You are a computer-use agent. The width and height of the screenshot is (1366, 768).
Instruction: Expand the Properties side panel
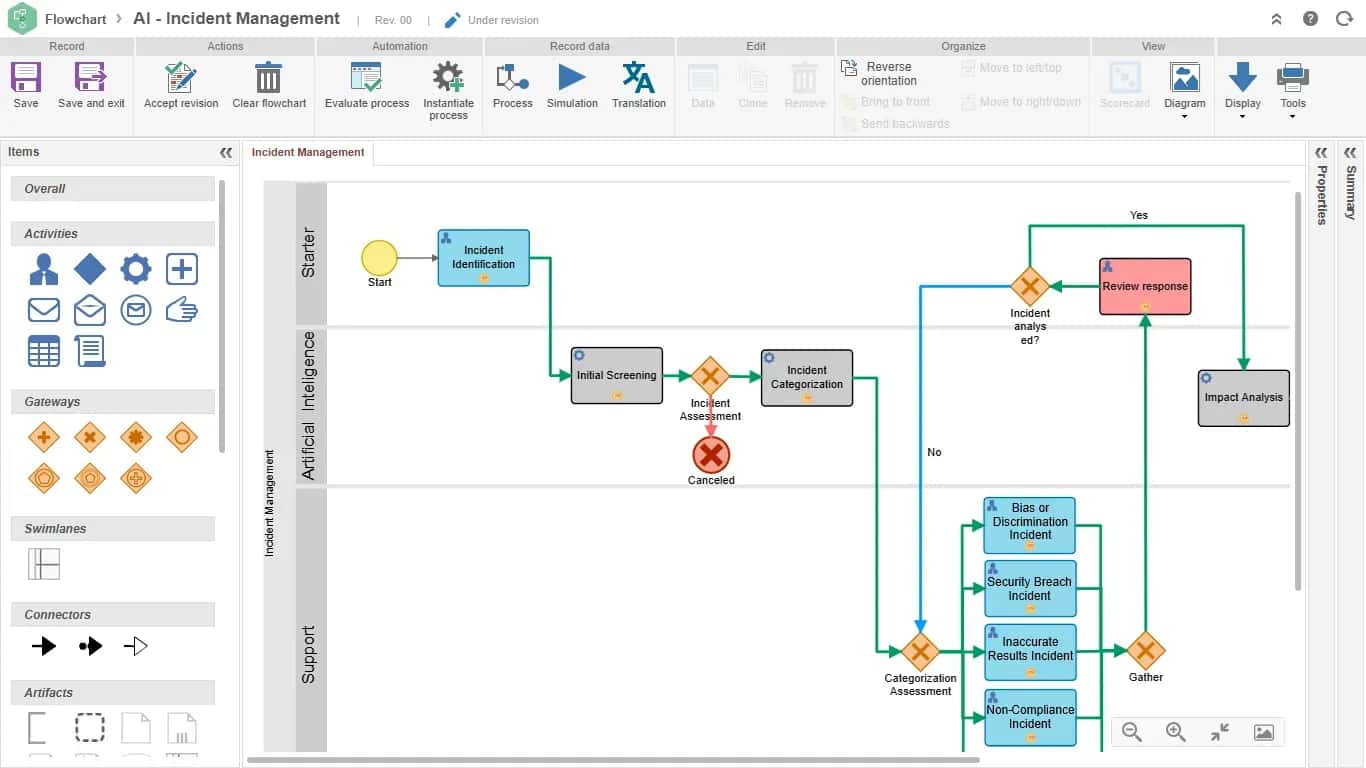(1321, 153)
